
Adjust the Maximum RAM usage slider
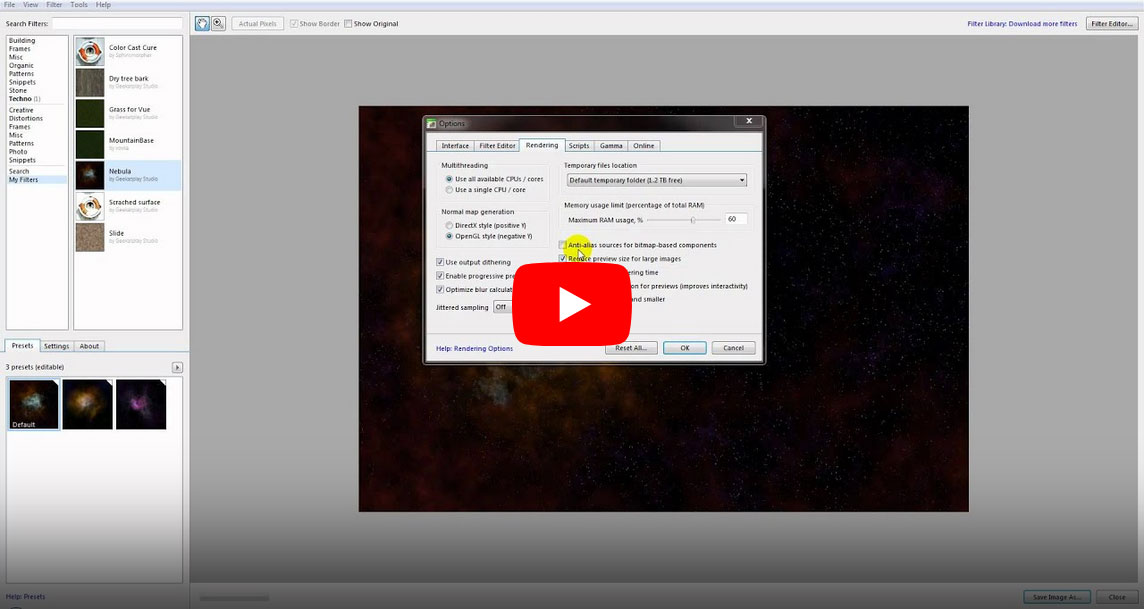coord(692,219)
